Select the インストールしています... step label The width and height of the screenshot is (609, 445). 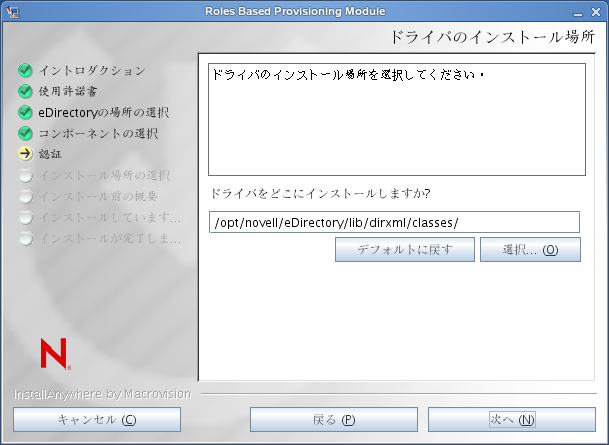point(110,217)
